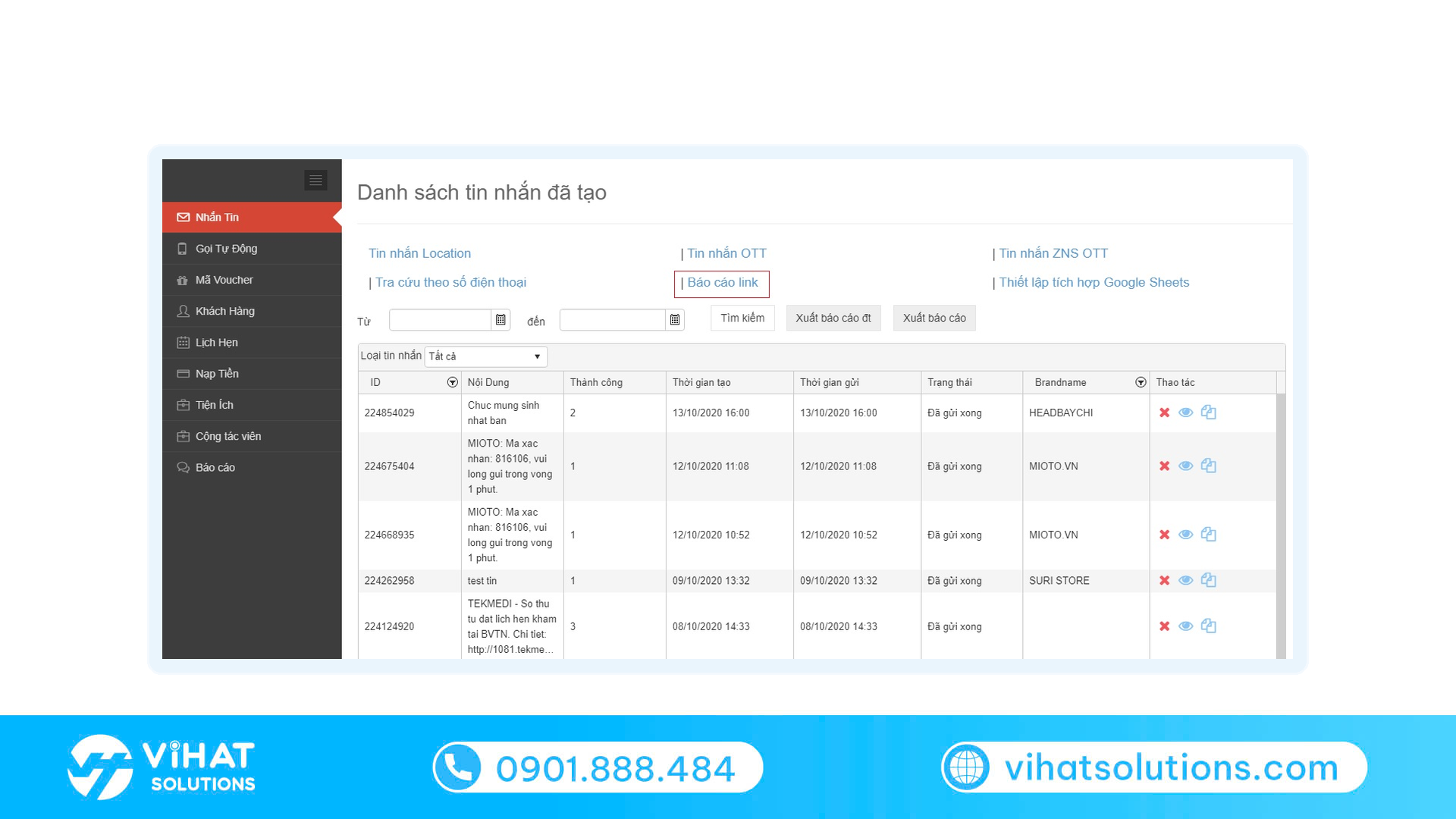Image resolution: width=1456 pixels, height=819 pixels.
Task: Open the Báo cáo link report
Action: (722, 282)
